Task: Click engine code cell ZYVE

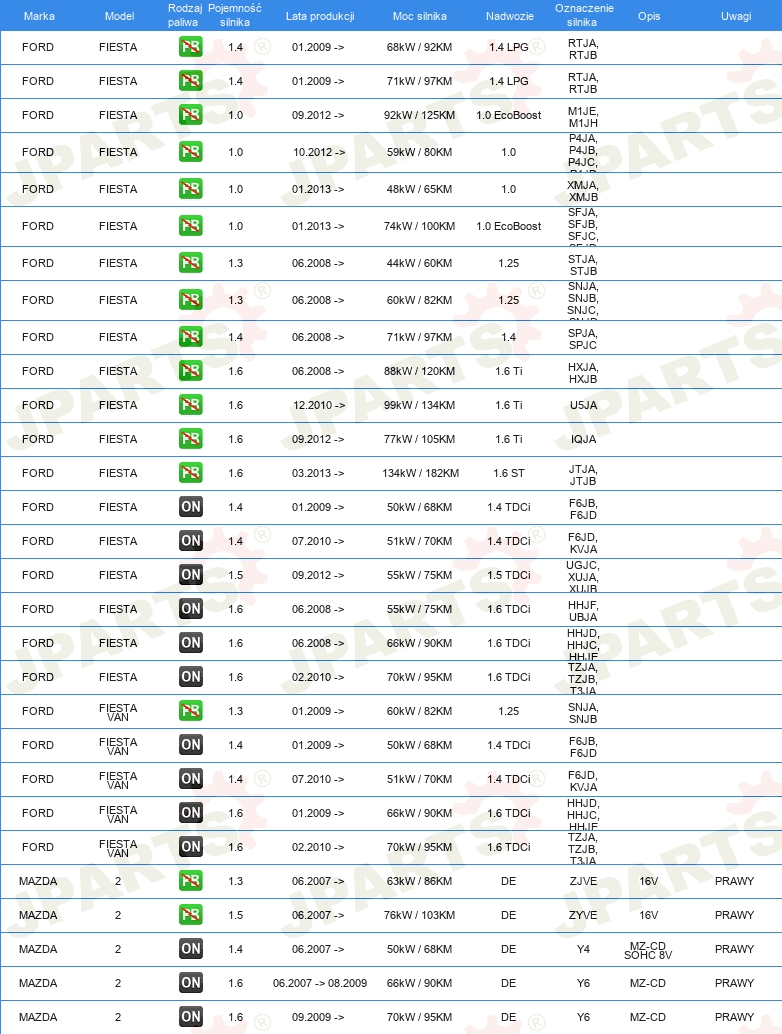Action: coord(583,915)
